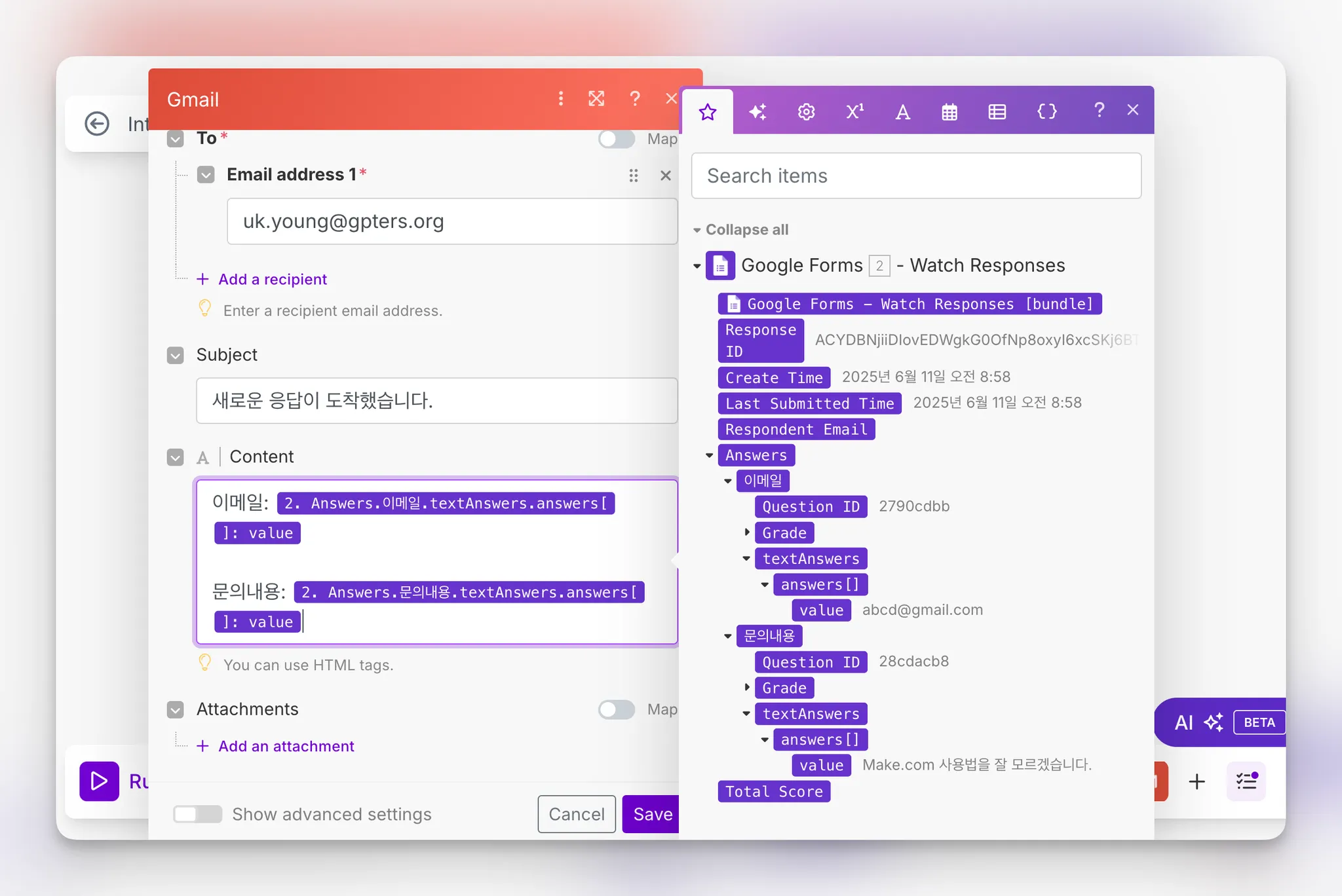Screen dimensions: 1342x896
Task: Open the scenario checklist icon
Action: click(x=1246, y=781)
